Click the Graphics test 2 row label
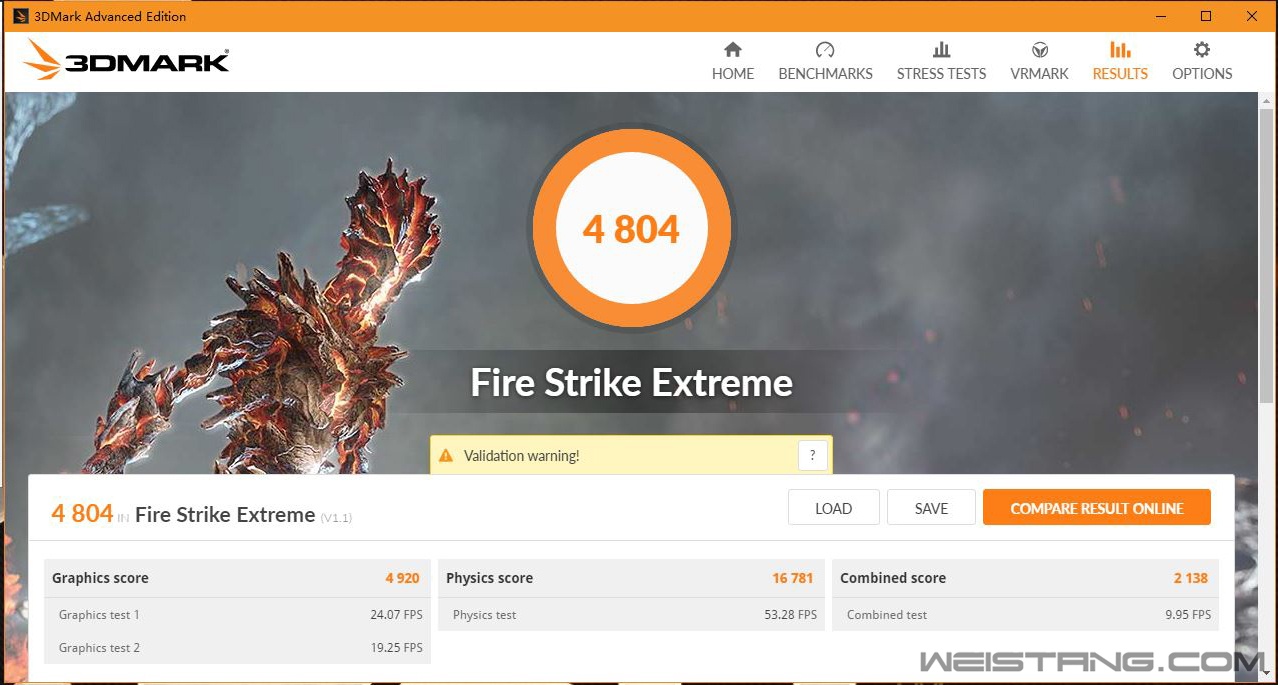 99,648
